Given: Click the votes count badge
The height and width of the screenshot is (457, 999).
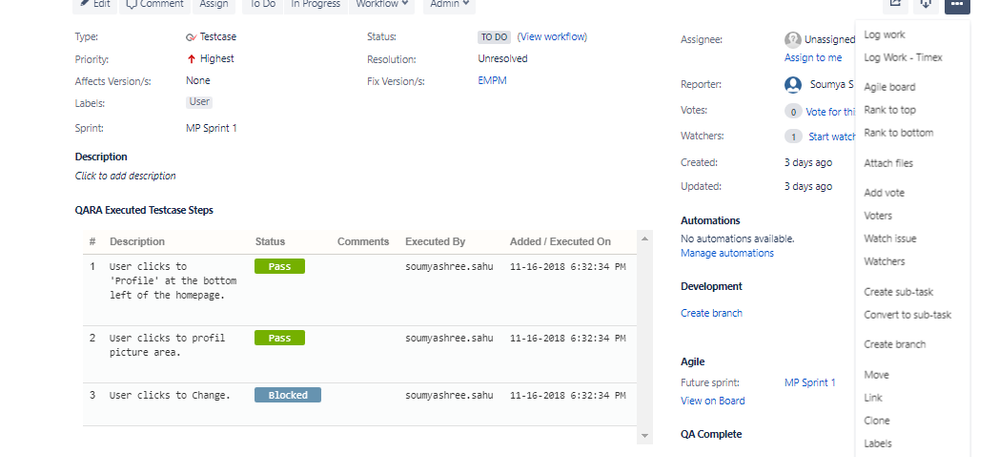Looking at the screenshot, I should click(x=793, y=112).
